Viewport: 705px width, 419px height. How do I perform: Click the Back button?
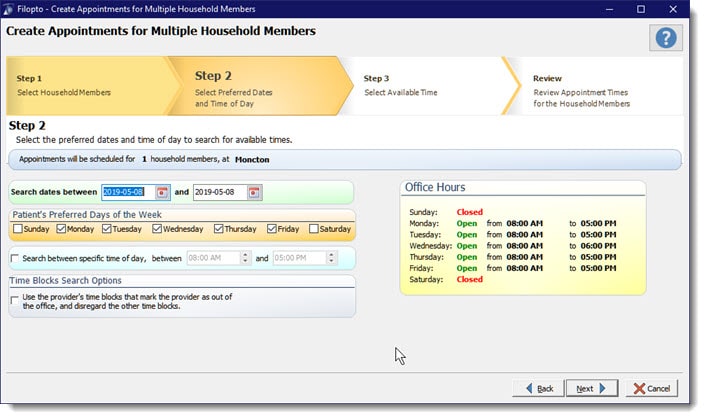pyautogui.click(x=538, y=388)
